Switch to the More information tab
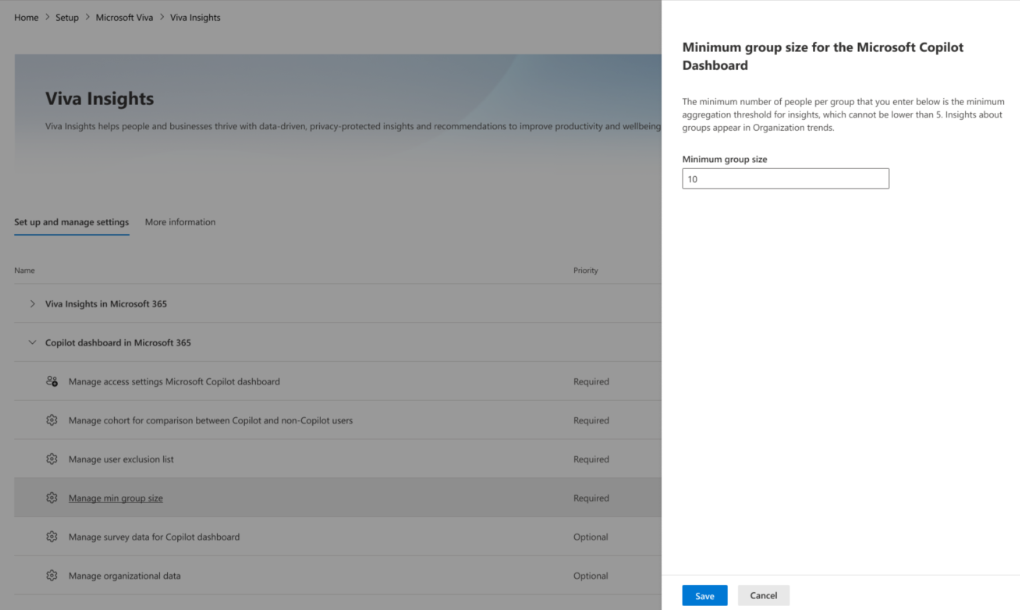The height and width of the screenshot is (610, 1020). click(180, 222)
